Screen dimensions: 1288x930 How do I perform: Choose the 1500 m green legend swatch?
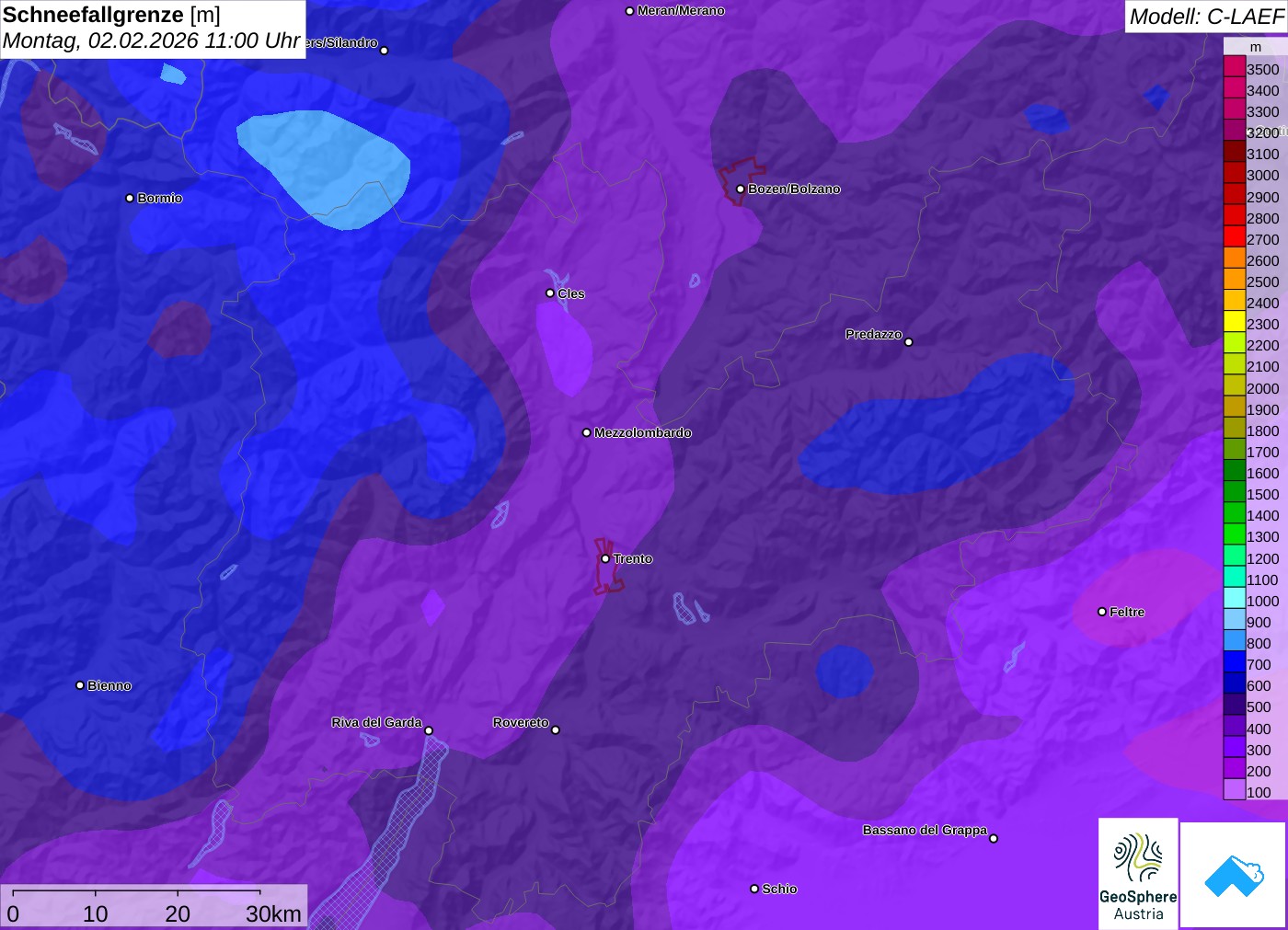coord(1235,491)
